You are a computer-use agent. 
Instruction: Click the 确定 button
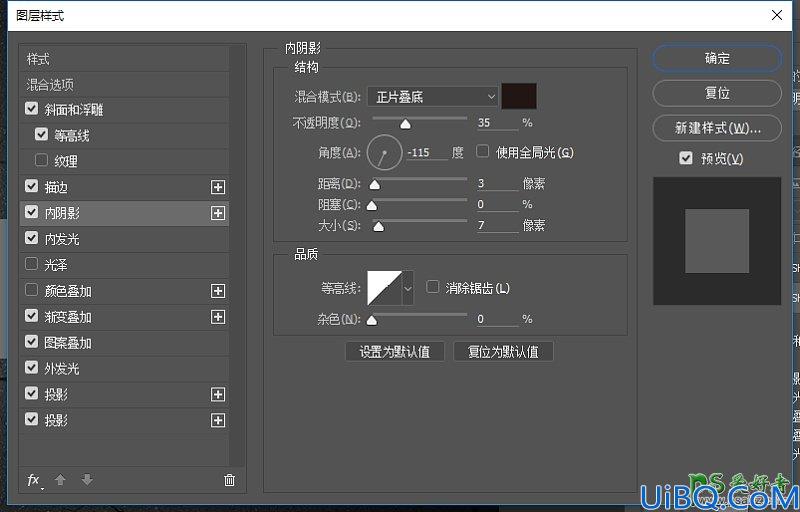pos(717,59)
